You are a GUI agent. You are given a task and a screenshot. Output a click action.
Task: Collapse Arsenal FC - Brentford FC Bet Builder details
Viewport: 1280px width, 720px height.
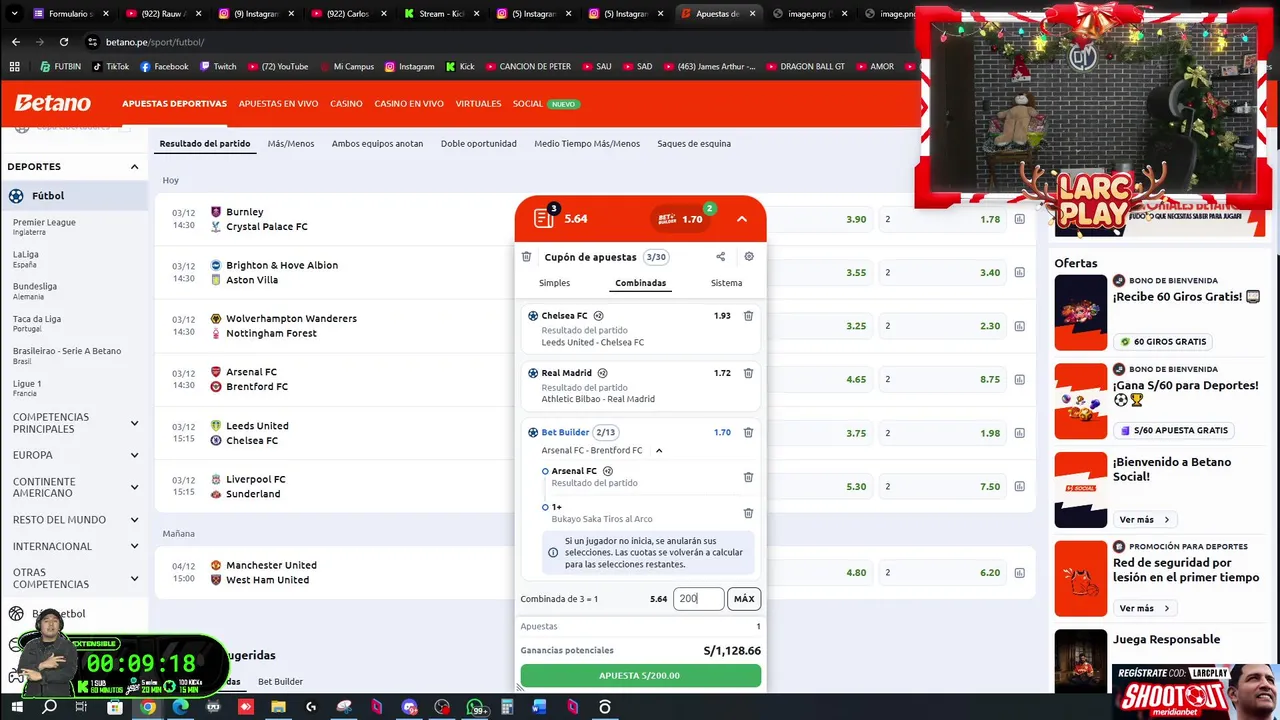click(659, 450)
